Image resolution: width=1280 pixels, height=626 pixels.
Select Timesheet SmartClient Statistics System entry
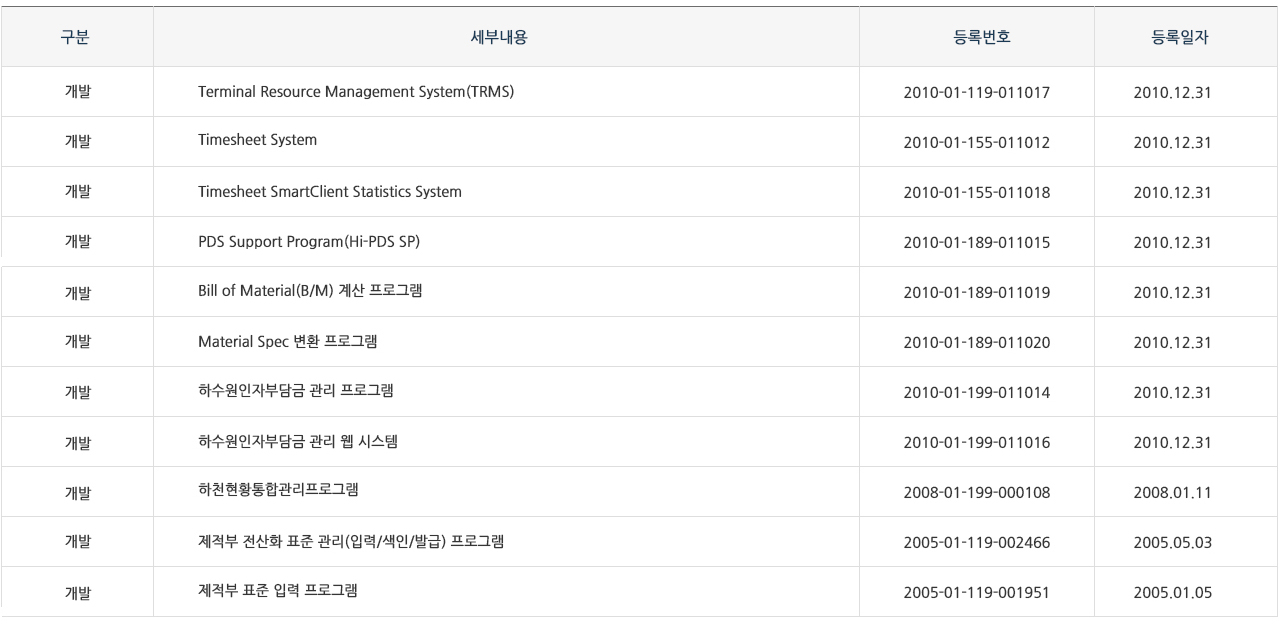pyautogui.click(x=330, y=191)
